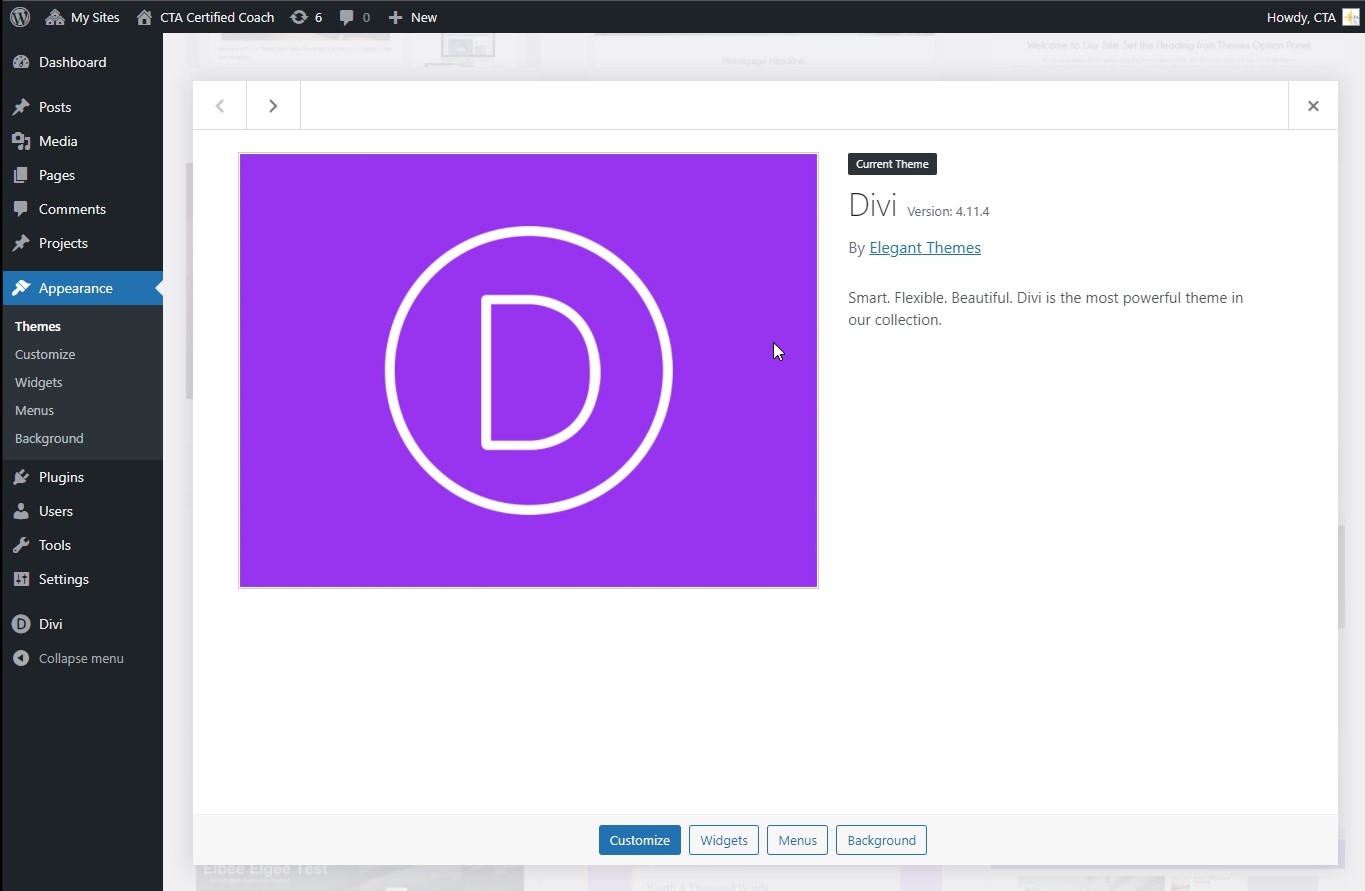This screenshot has width=1365, height=891.
Task: Click the Media library sidebar icon
Action: 21,141
